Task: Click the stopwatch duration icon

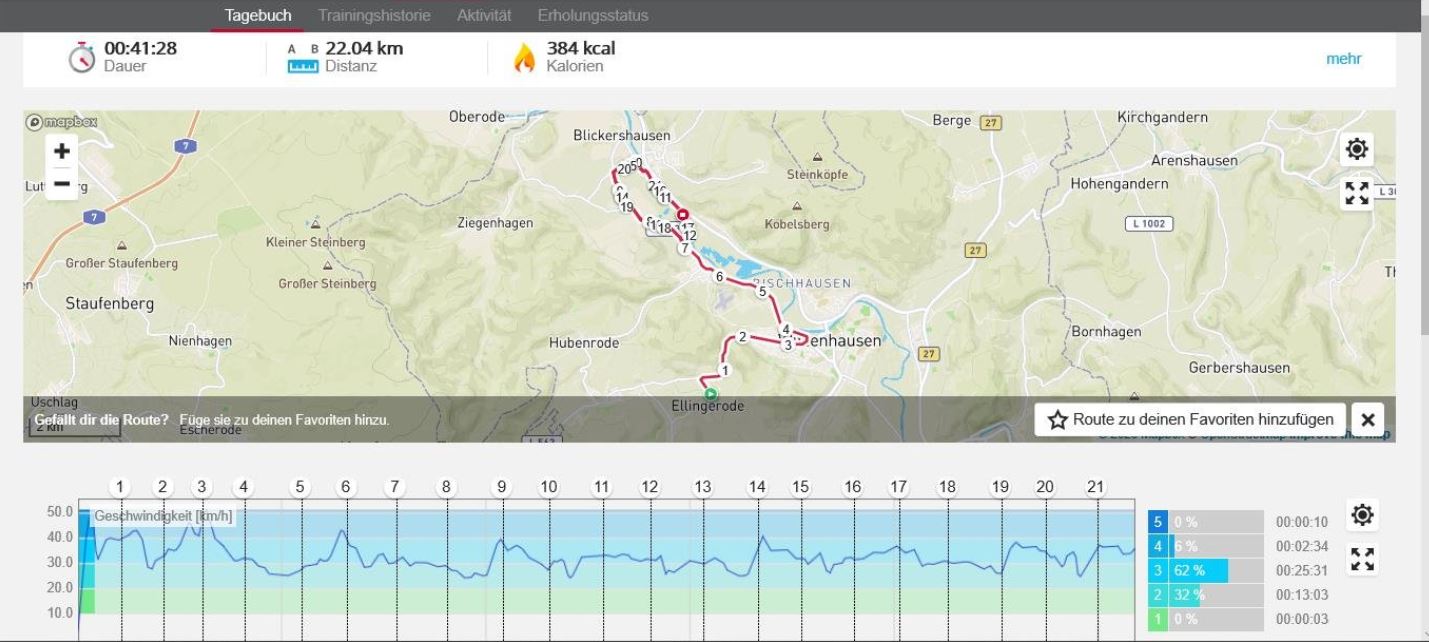Action: click(x=83, y=57)
